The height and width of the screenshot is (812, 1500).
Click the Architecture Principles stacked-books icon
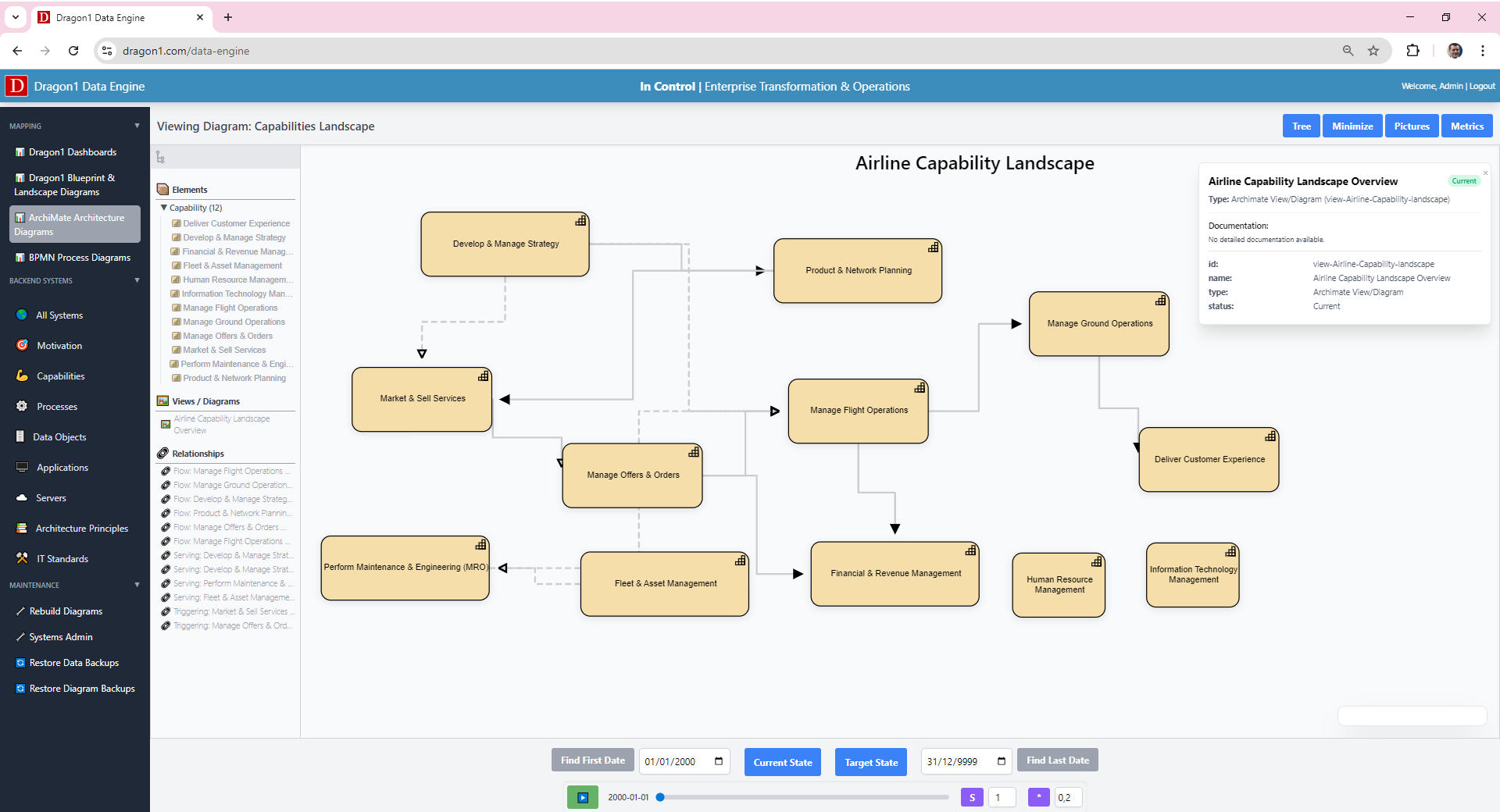click(x=22, y=528)
